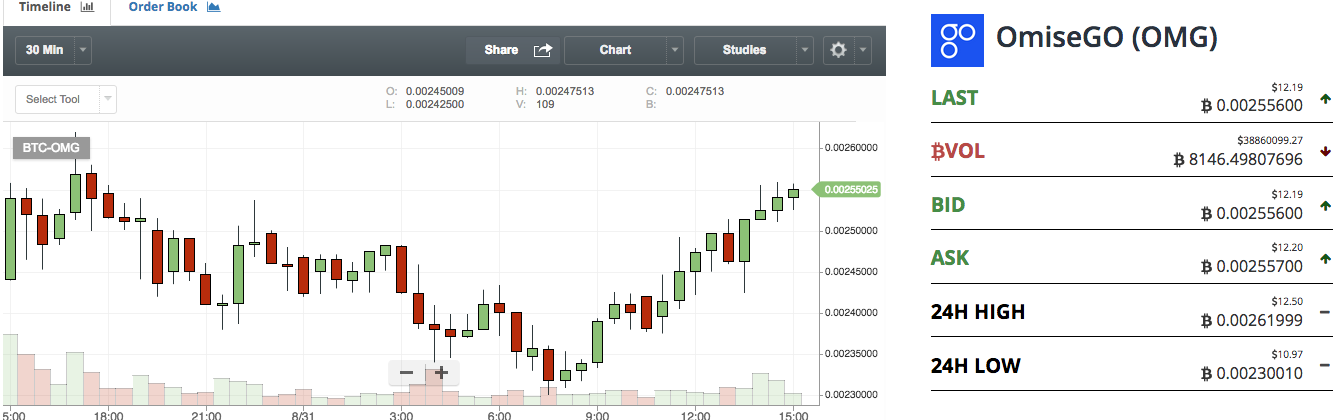Open the Studies menu

(x=745, y=50)
